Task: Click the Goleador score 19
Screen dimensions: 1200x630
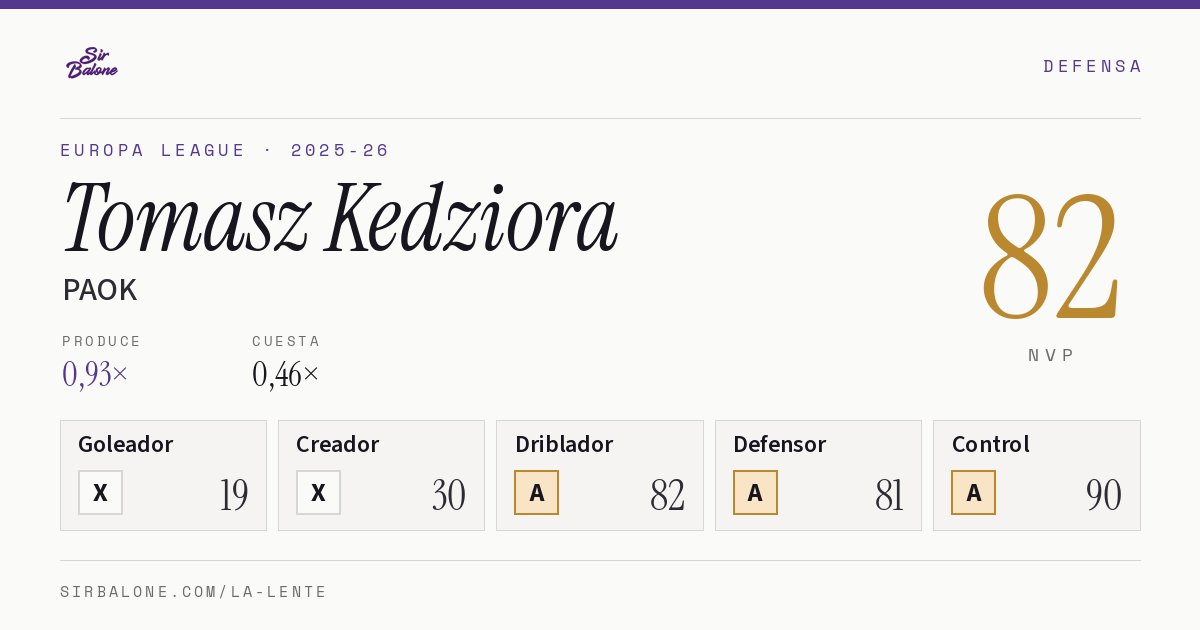Action: 234,495
